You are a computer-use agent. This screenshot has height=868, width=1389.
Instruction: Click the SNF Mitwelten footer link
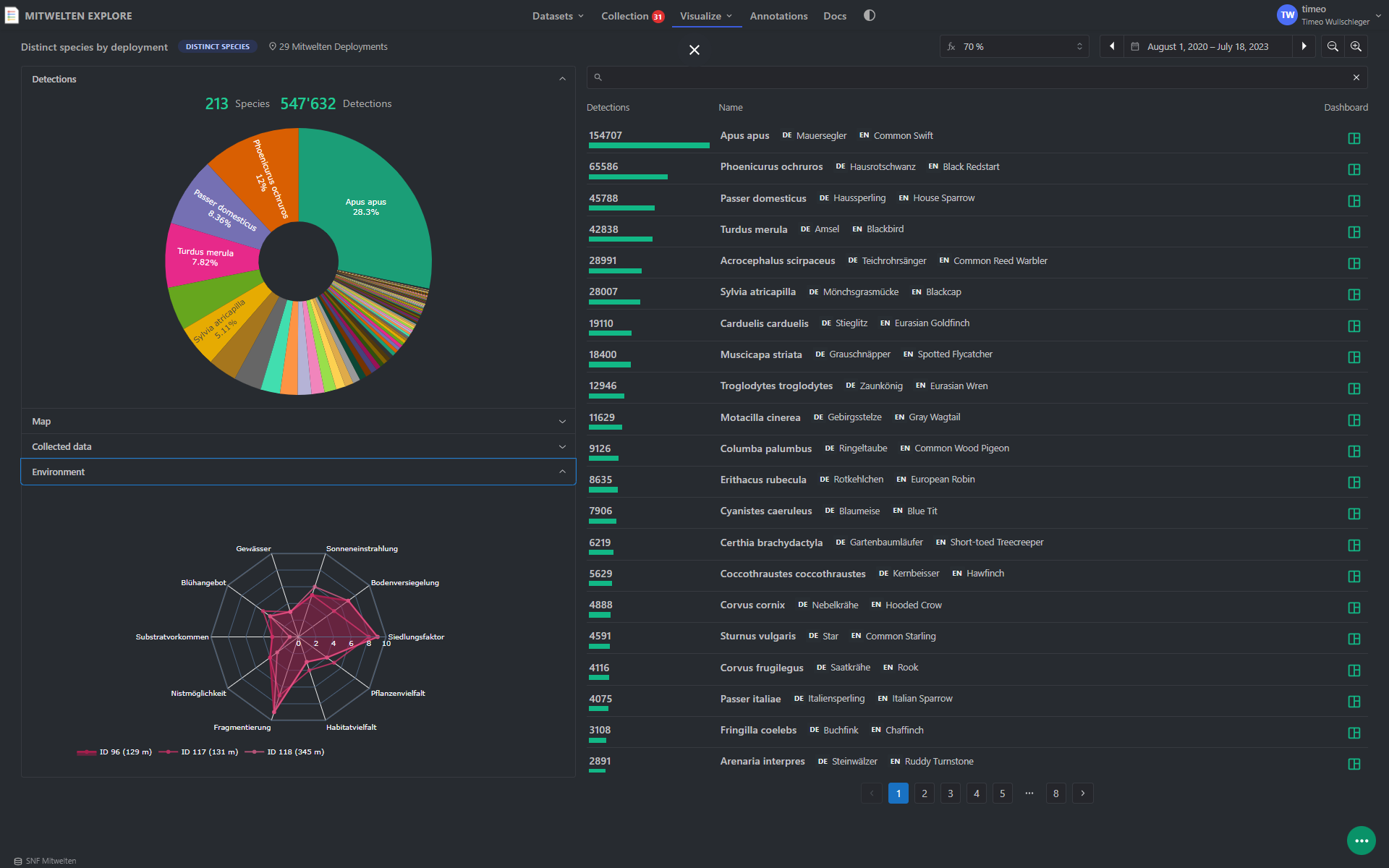click(x=45, y=861)
